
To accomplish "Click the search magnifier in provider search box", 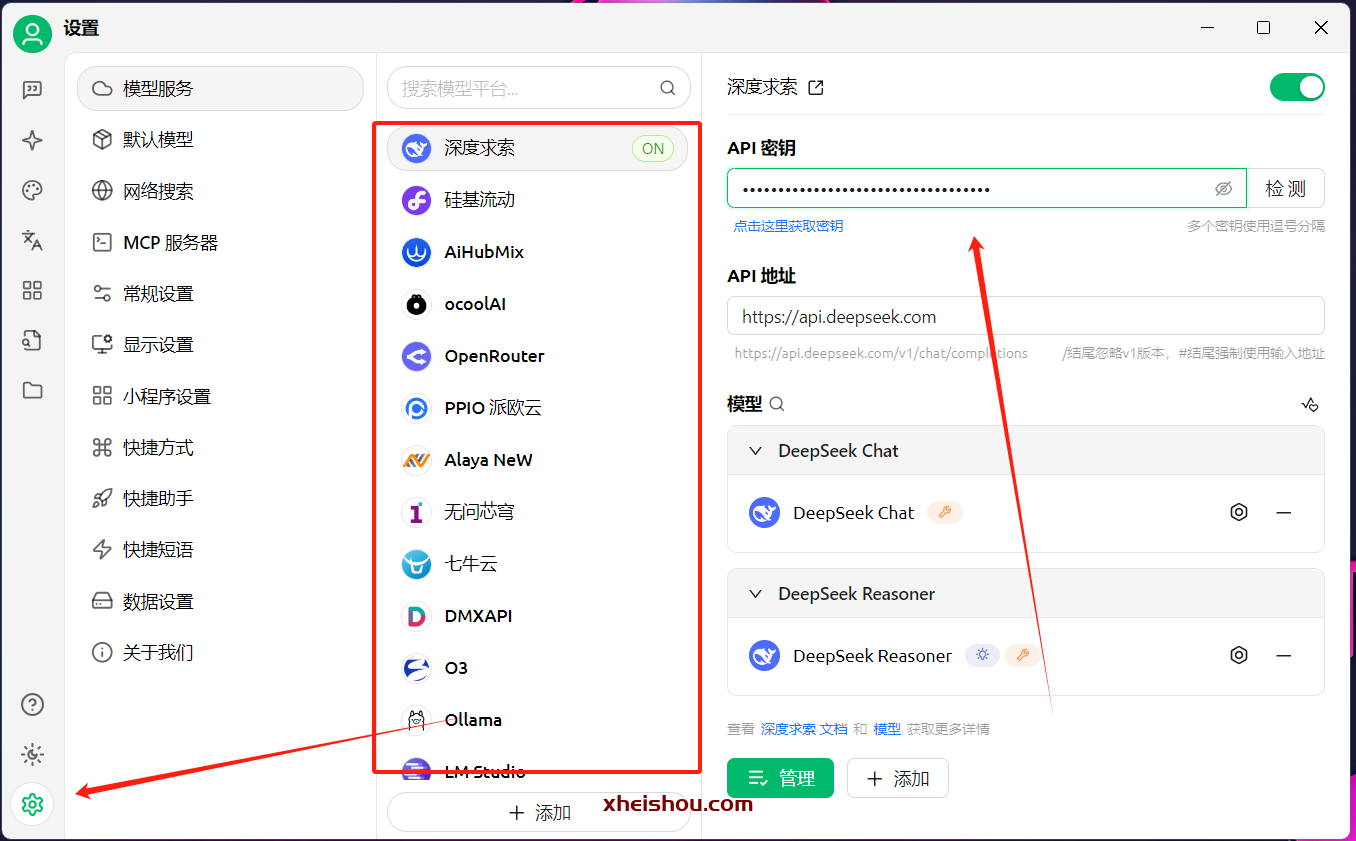I will [x=668, y=88].
